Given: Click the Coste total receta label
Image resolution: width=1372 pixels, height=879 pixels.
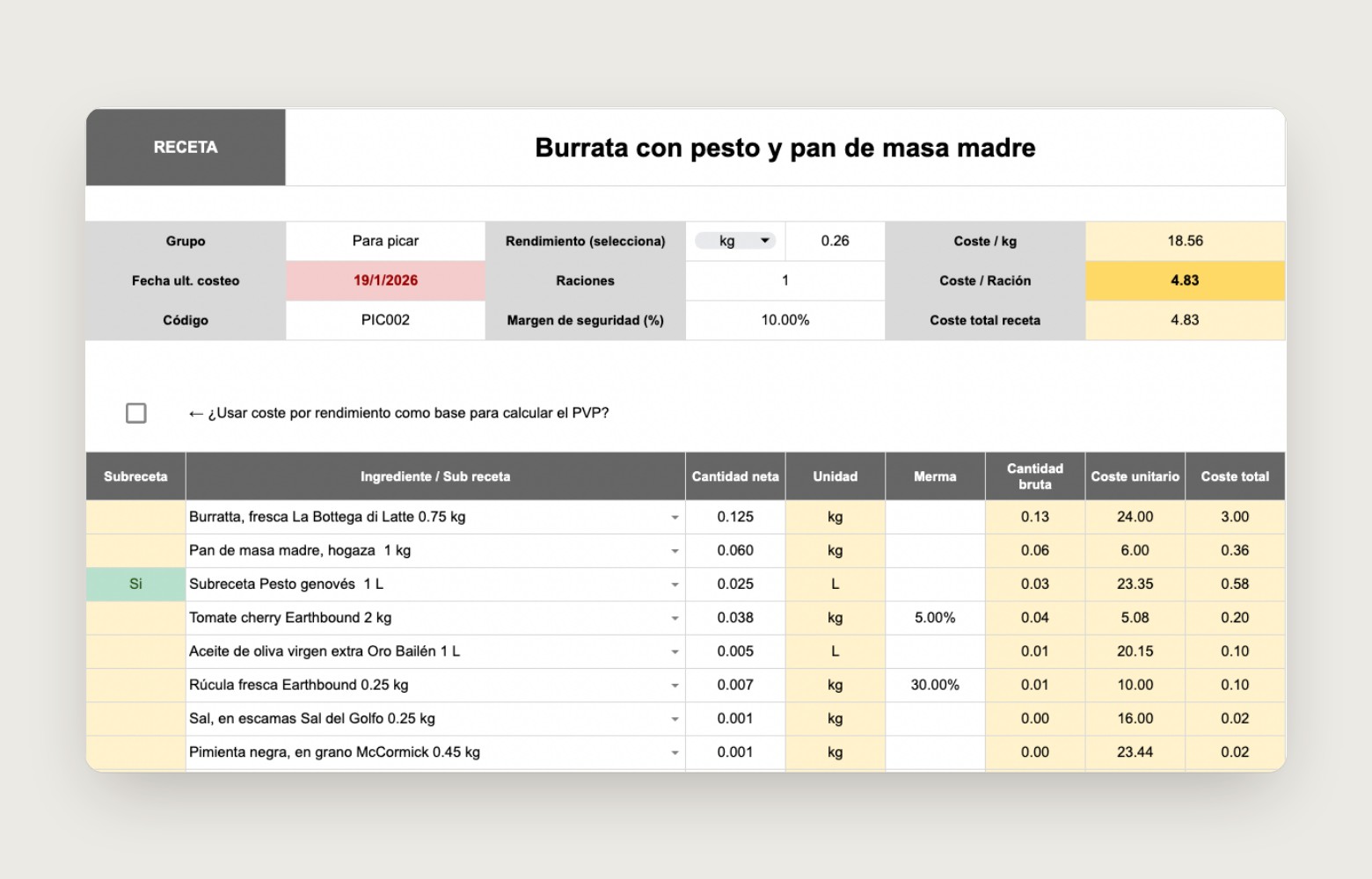Looking at the screenshot, I should click(x=985, y=321).
